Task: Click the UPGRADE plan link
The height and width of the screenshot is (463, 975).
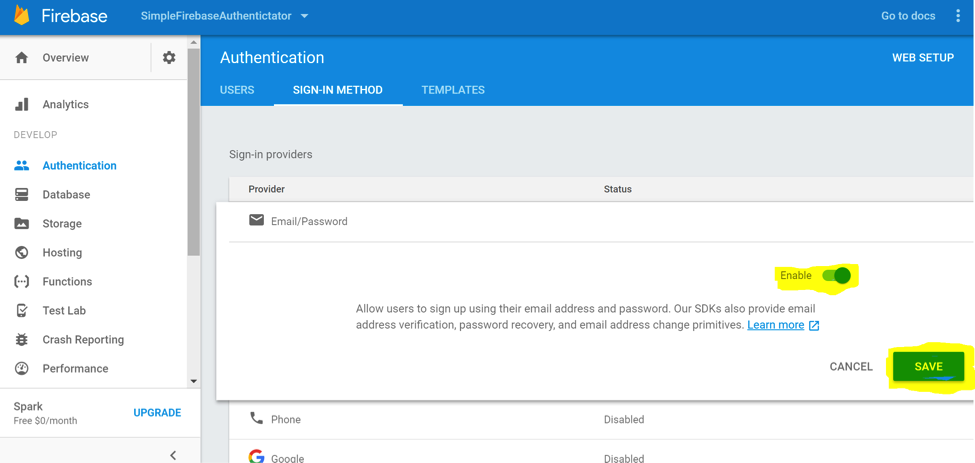Action: point(157,413)
